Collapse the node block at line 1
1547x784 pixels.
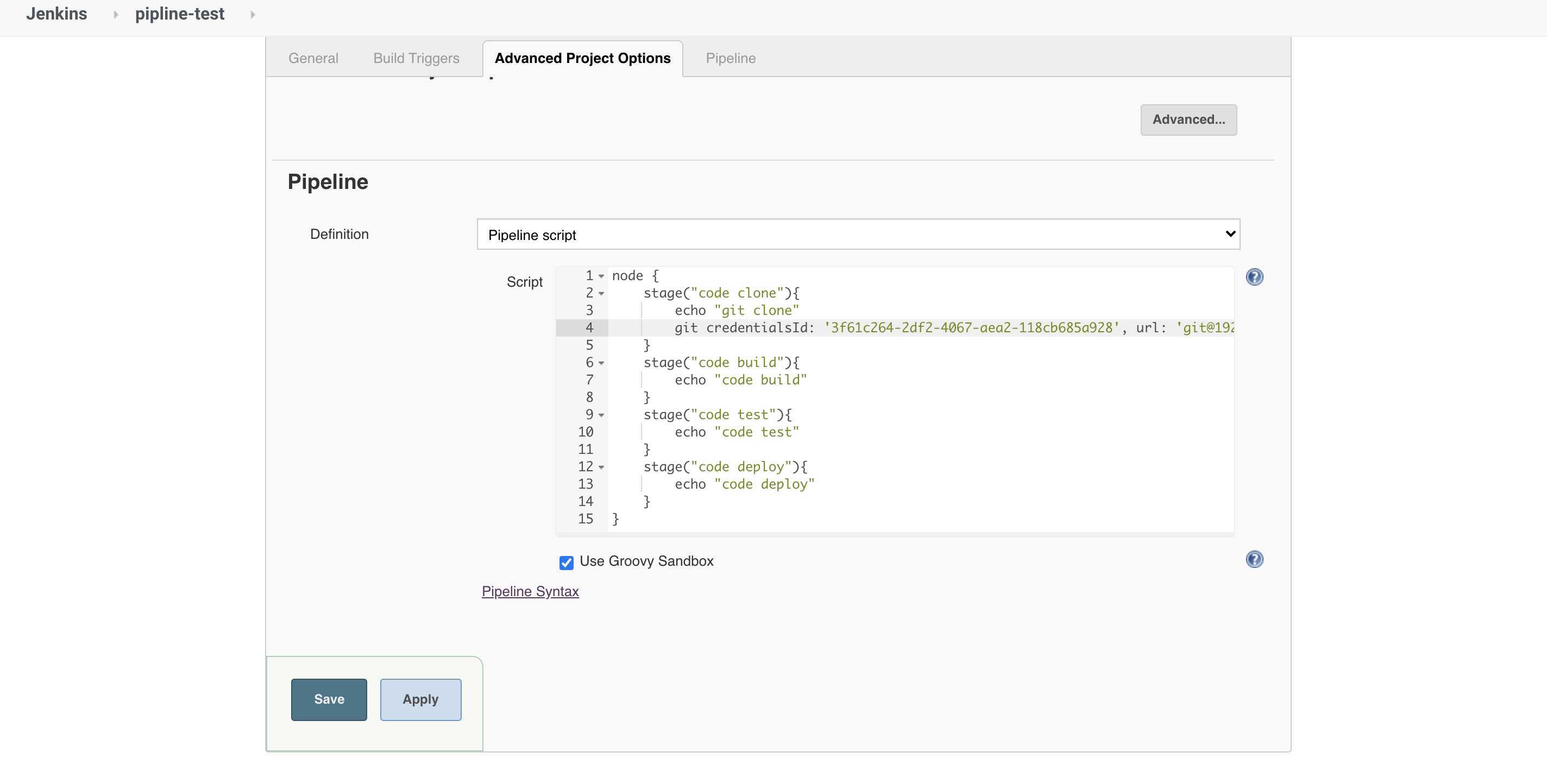[x=601, y=276]
